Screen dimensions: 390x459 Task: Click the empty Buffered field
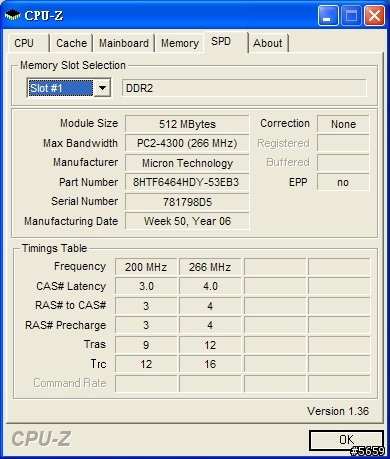[x=343, y=163]
